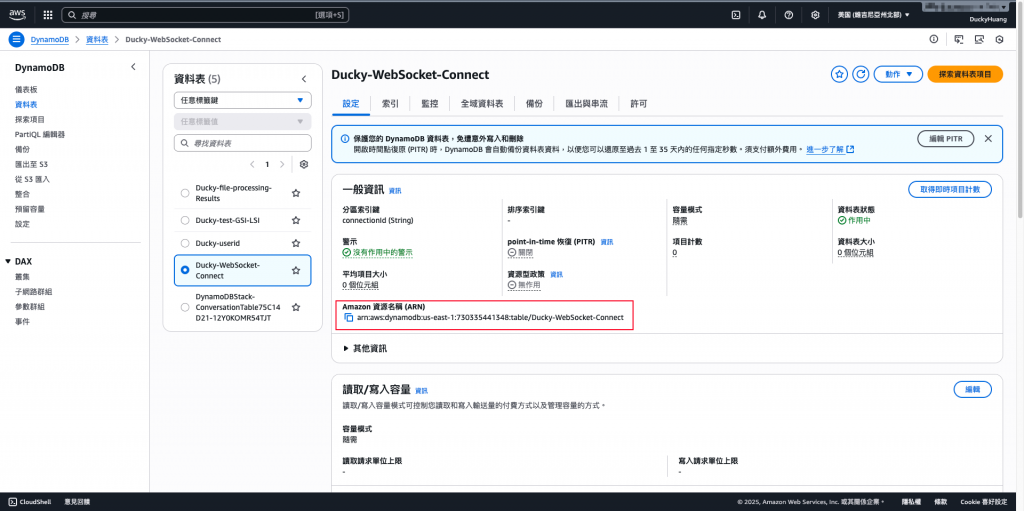Open the notifications bell
Viewport: 1024px width, 511px height.
pyautogui.click(x=762, y=14)
